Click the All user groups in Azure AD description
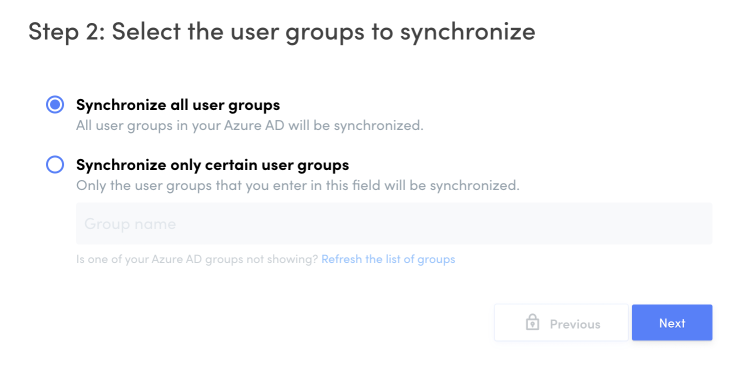Viewport: 739px width, 383px height. tap(250, 125)
